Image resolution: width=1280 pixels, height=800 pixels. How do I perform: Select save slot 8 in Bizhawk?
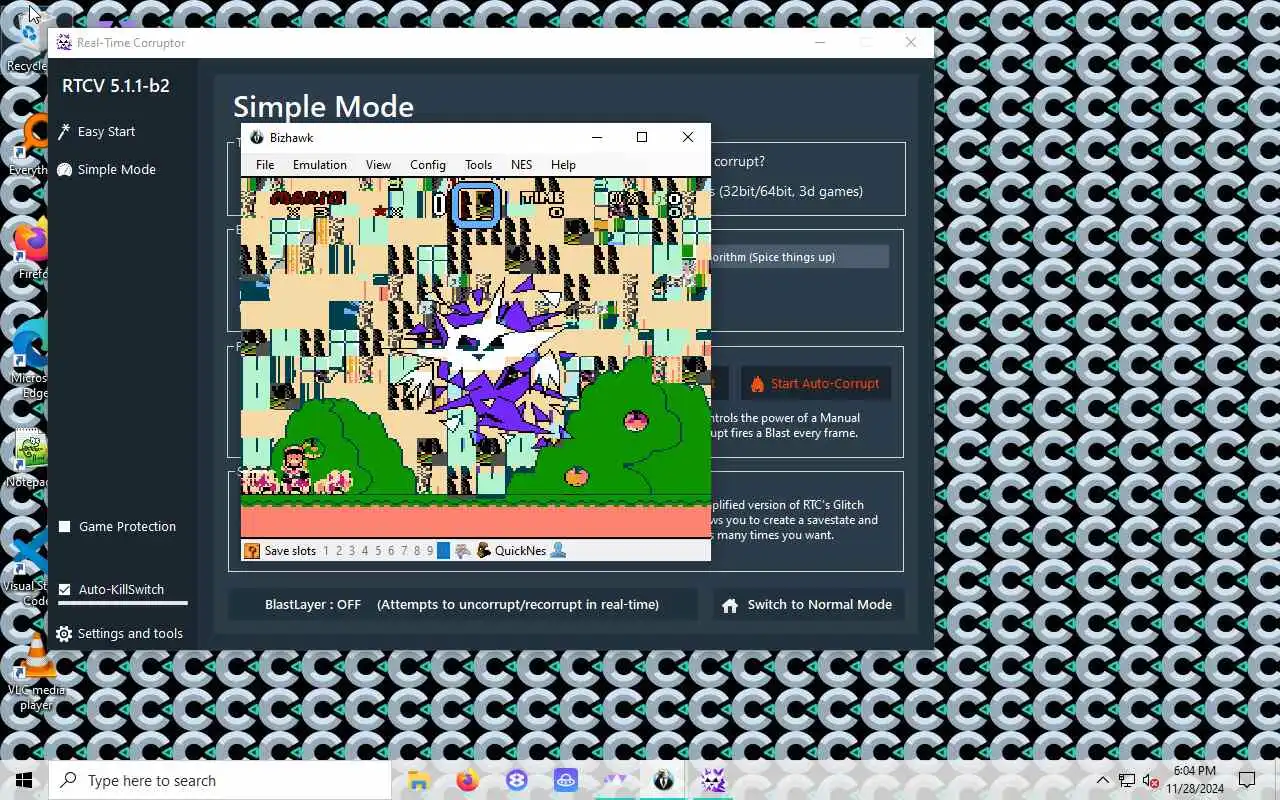(x=416, y=551)
